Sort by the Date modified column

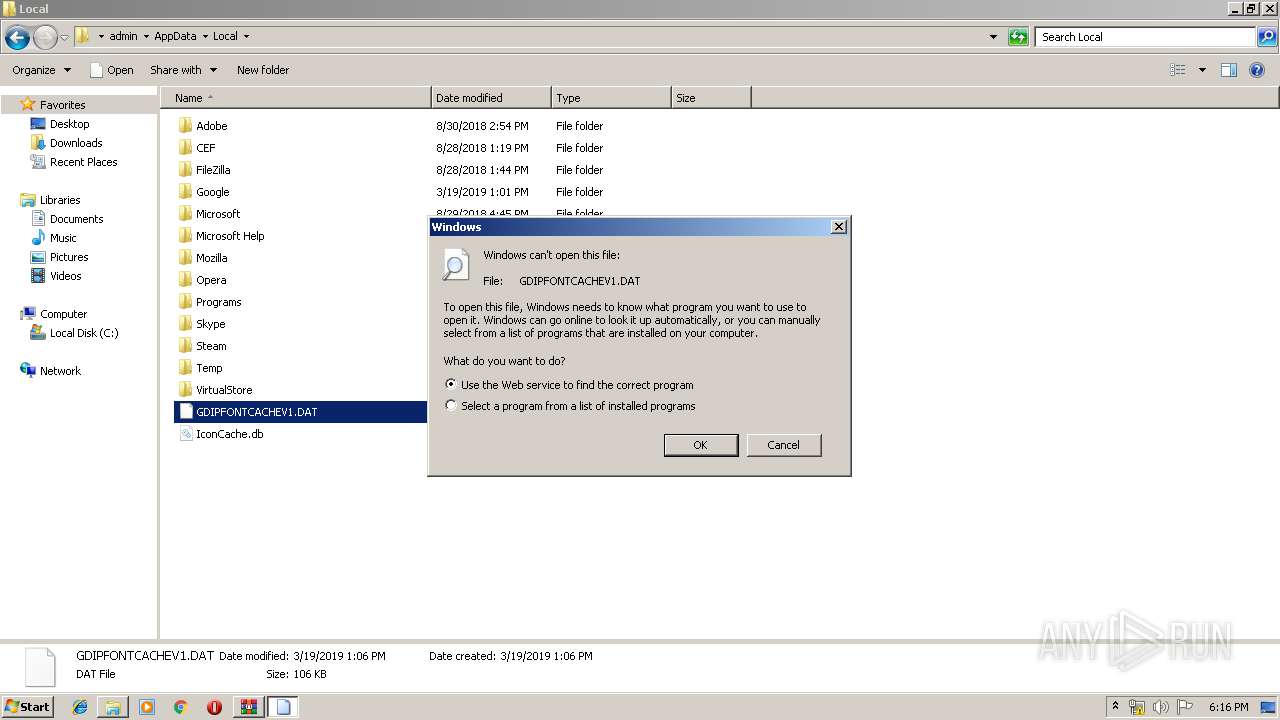[x=491, y=98]
